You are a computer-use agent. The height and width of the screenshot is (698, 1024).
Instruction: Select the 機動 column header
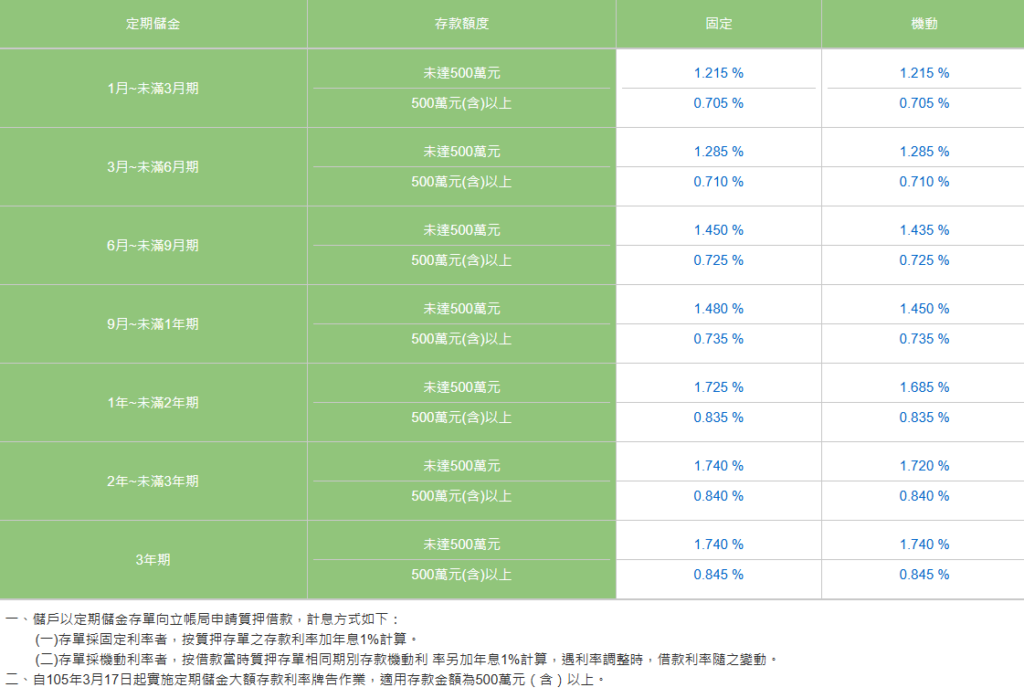click(923, 24)
